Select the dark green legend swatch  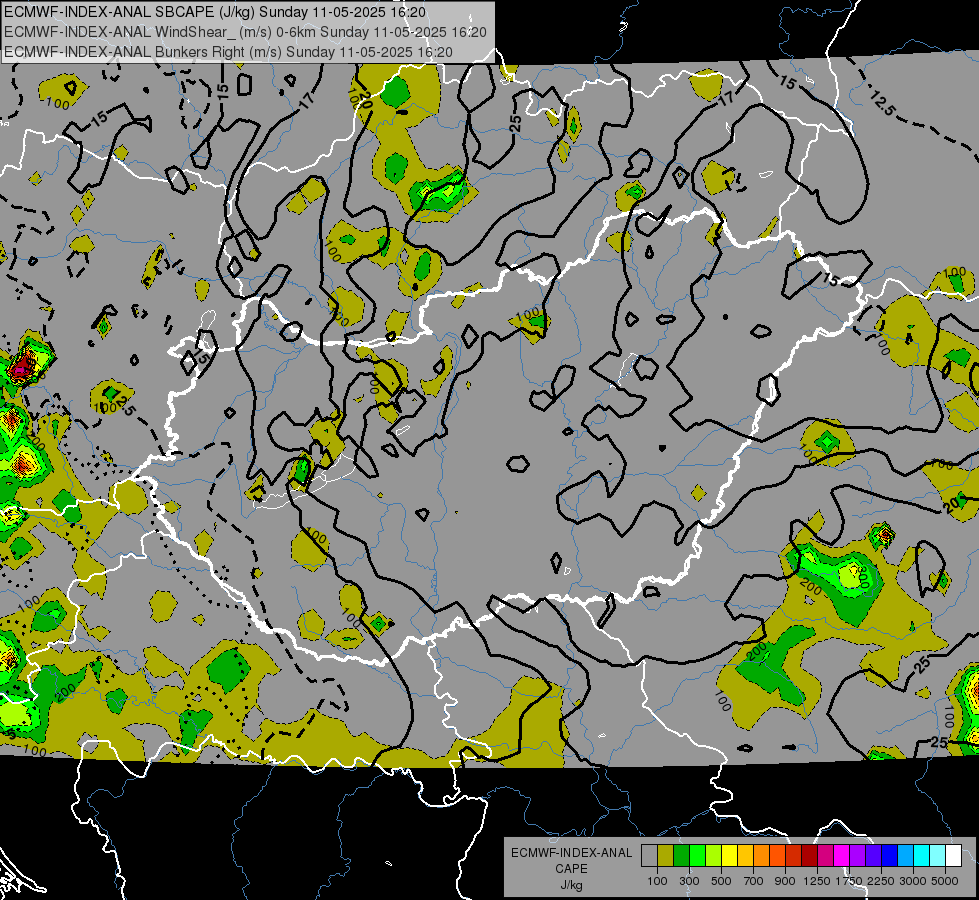tap(681, 856)
